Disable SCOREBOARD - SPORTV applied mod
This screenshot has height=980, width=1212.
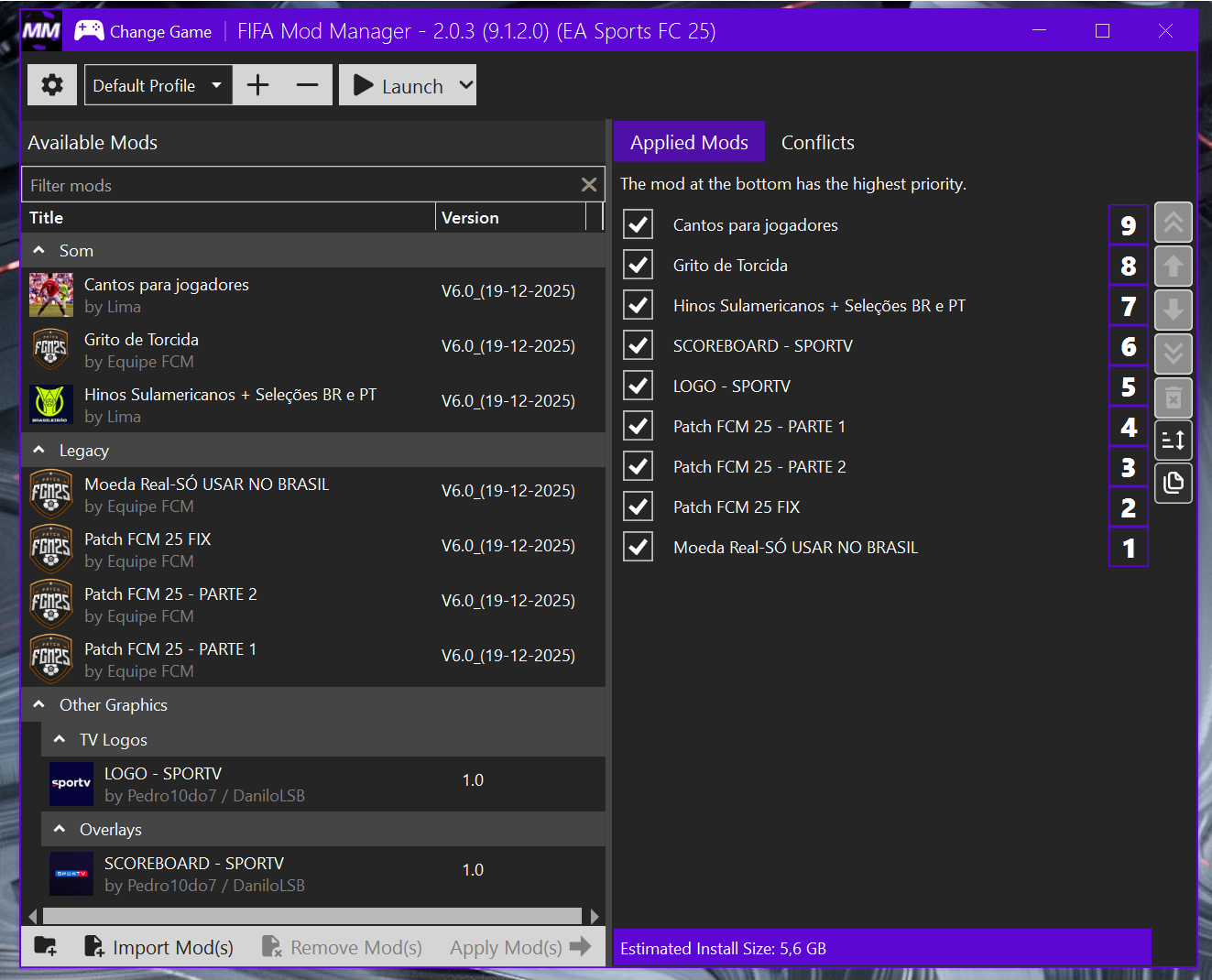tap(639, 345)
